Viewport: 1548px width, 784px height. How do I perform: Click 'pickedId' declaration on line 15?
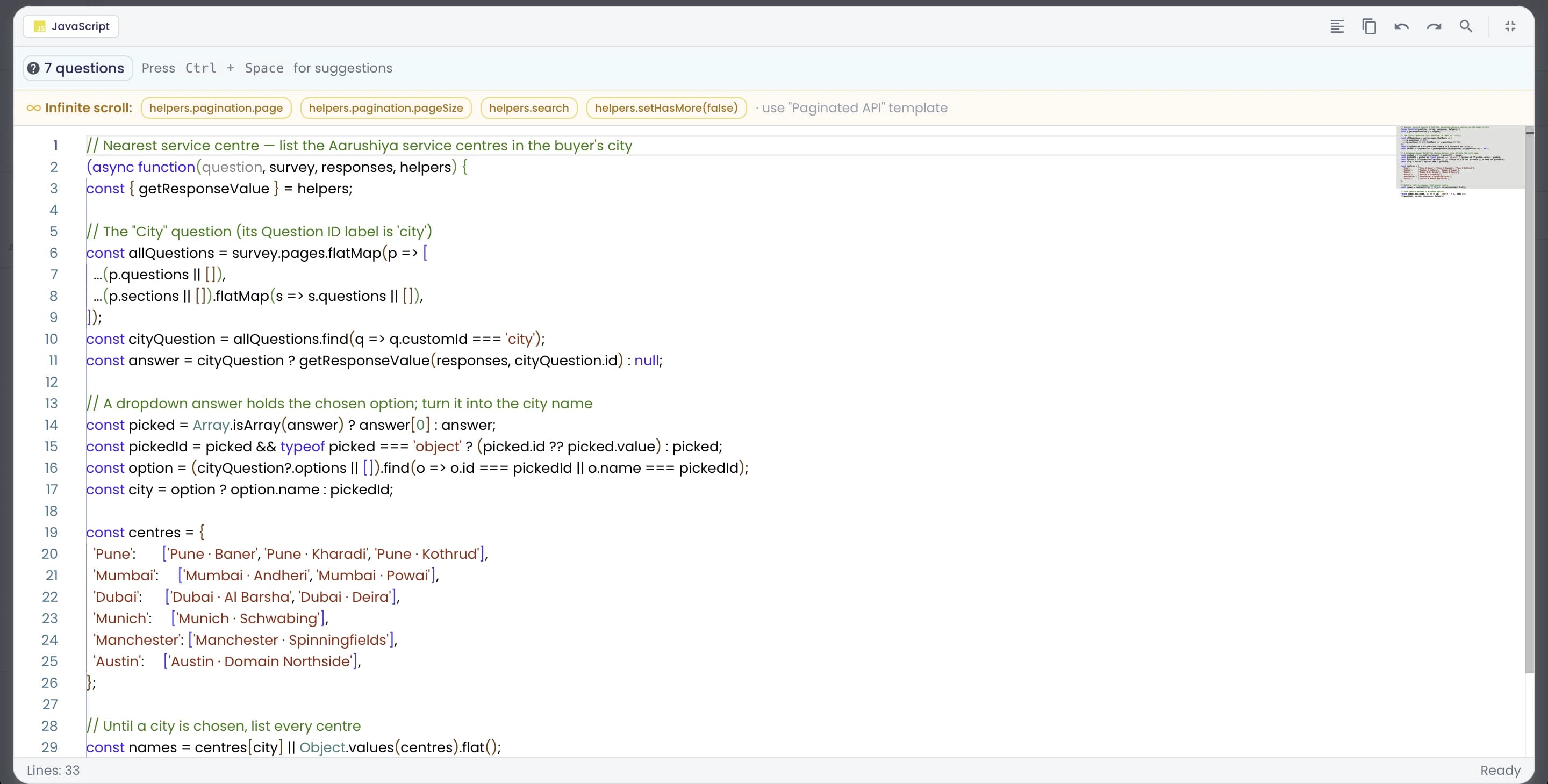point(158,447)
